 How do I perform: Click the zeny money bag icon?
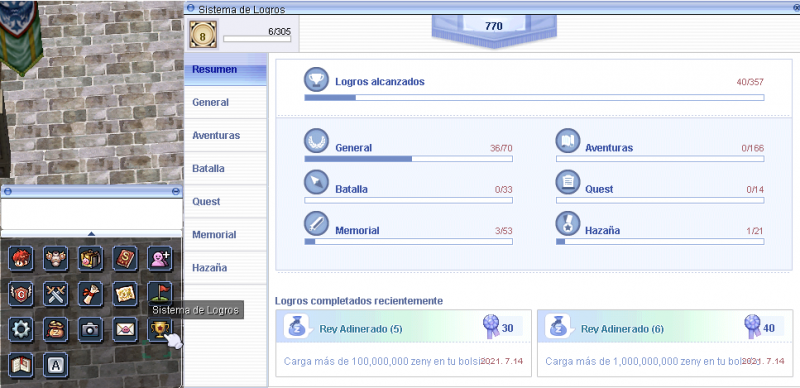tap(56, 330)
